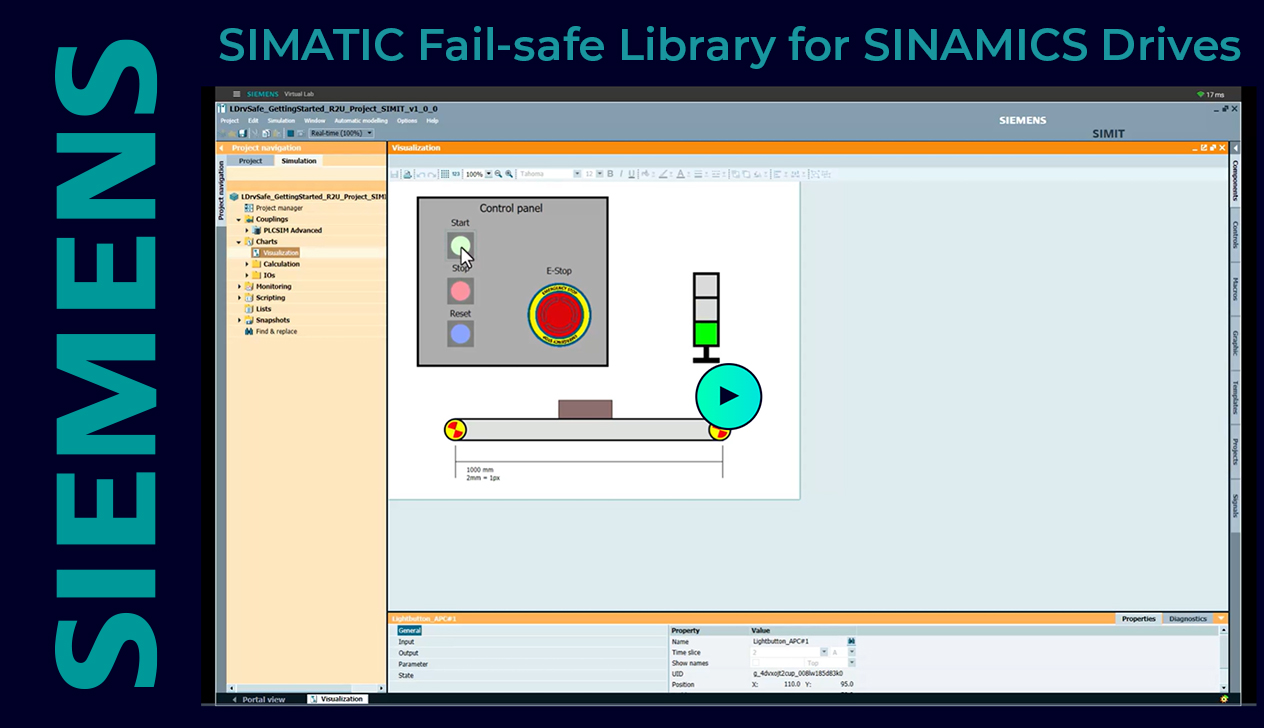Select the Parameter property category
The width and height of the screenshot is (1264, 728).
pyautogui.click(x=413, y=664)
